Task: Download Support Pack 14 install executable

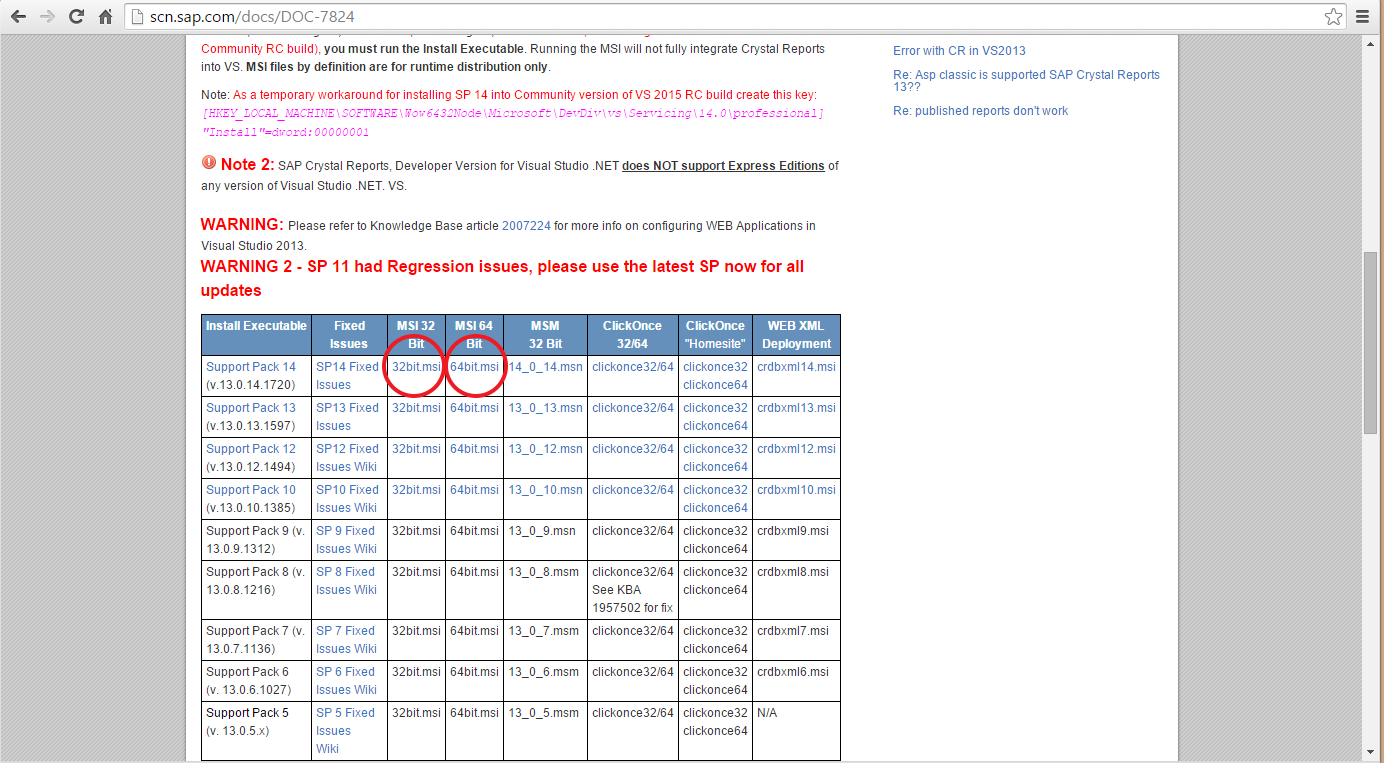Action: pyautogui.click(x=251, y=367)
